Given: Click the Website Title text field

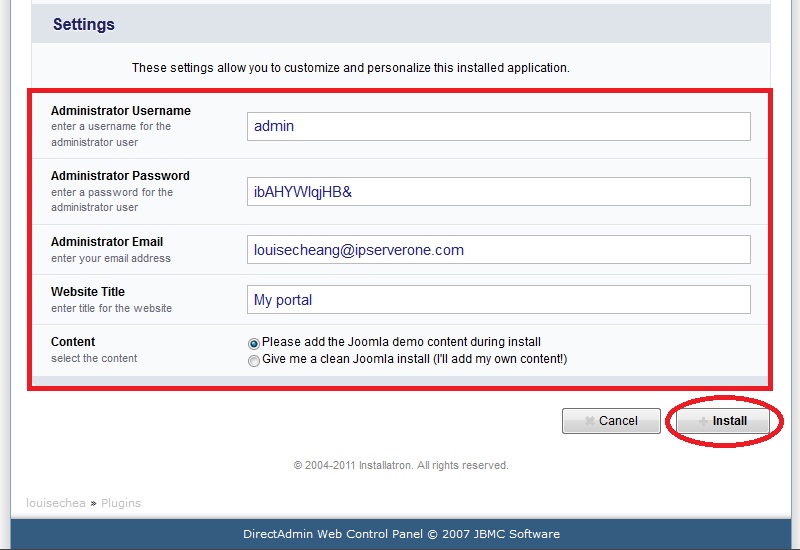Looking at the screenshot, I should [498, 299].
